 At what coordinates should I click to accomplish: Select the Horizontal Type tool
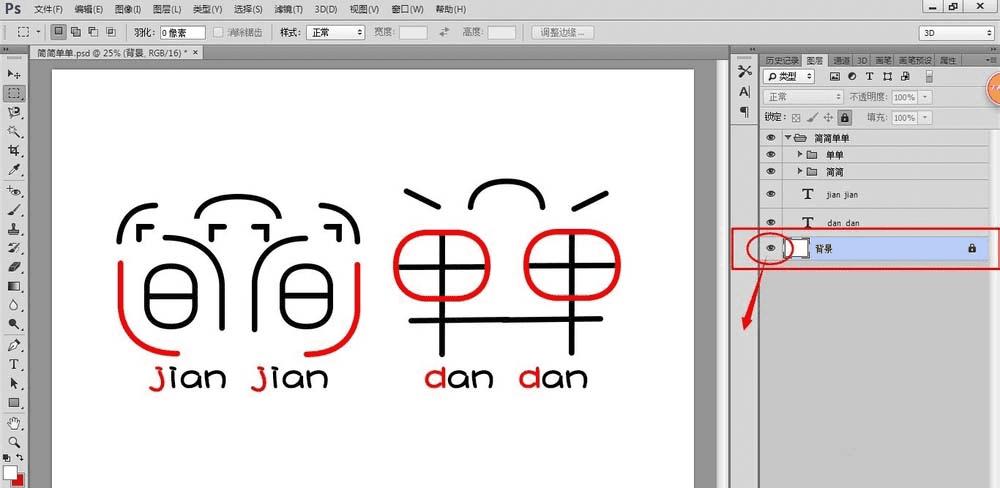13,364
